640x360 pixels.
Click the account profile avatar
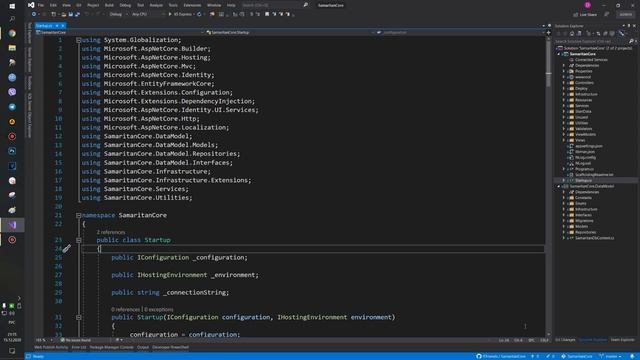(x=587, y=5)
